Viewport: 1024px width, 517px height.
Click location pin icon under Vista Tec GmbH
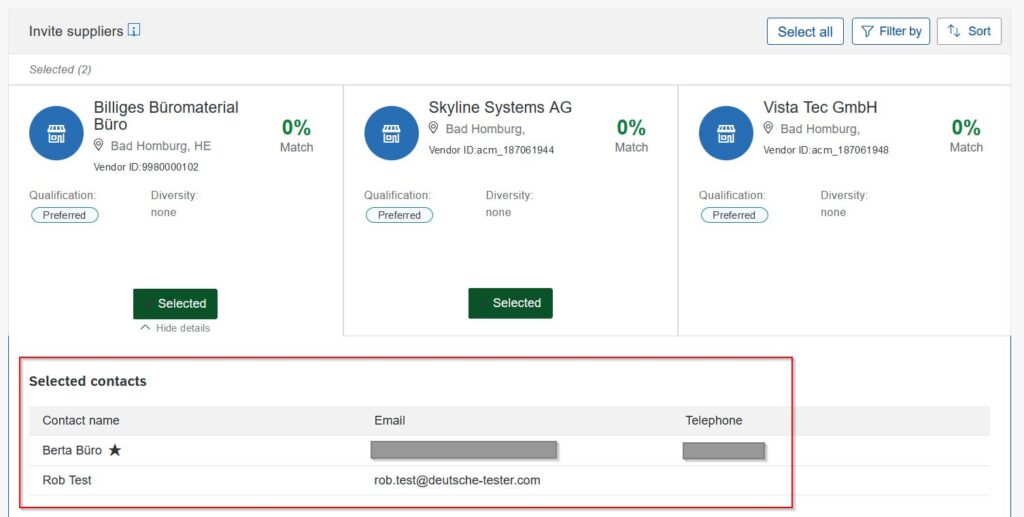pos(768,128)
